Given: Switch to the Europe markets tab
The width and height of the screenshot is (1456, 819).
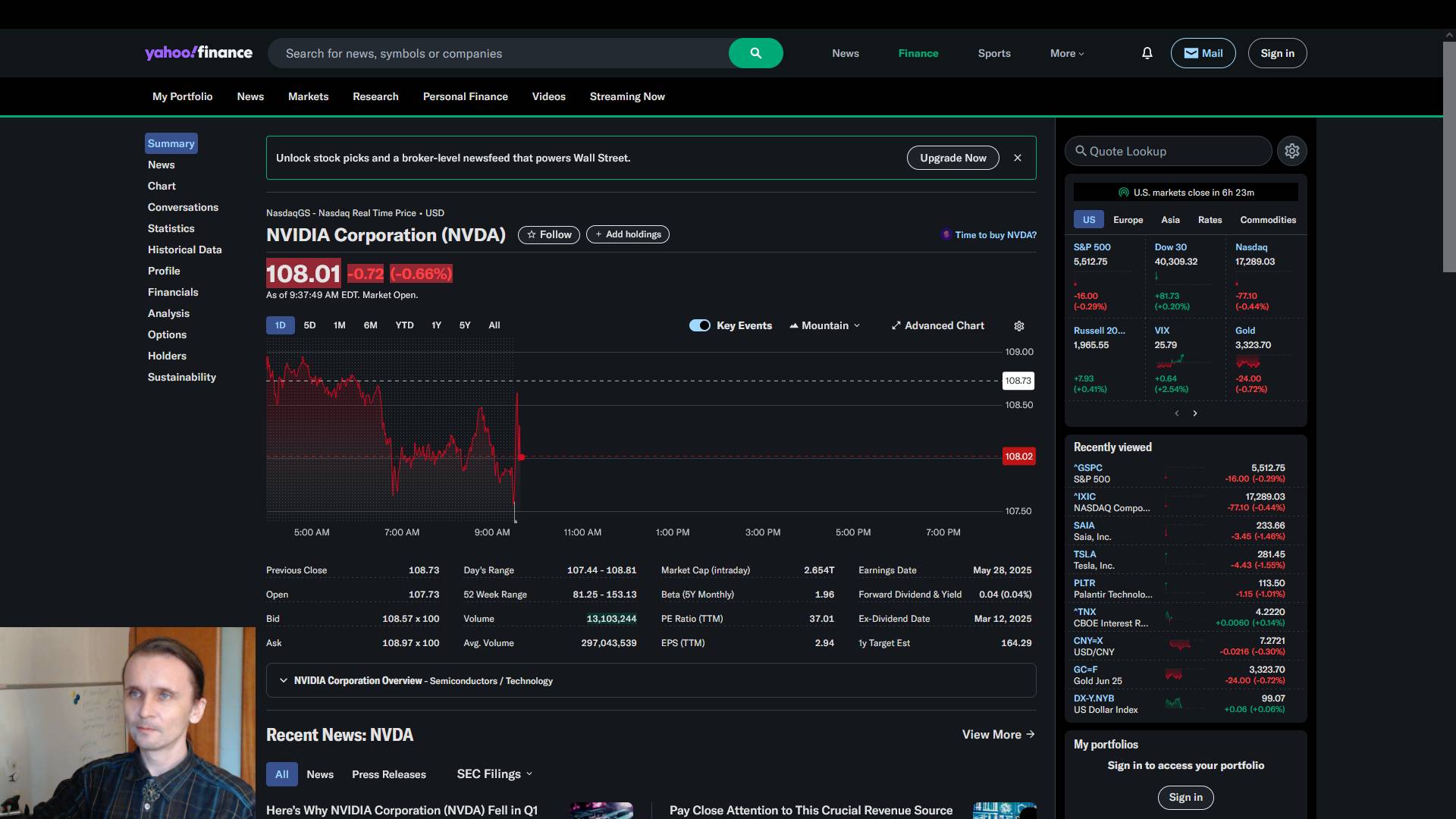Looking at the screenshot, I should click(x=1128, y=220).
